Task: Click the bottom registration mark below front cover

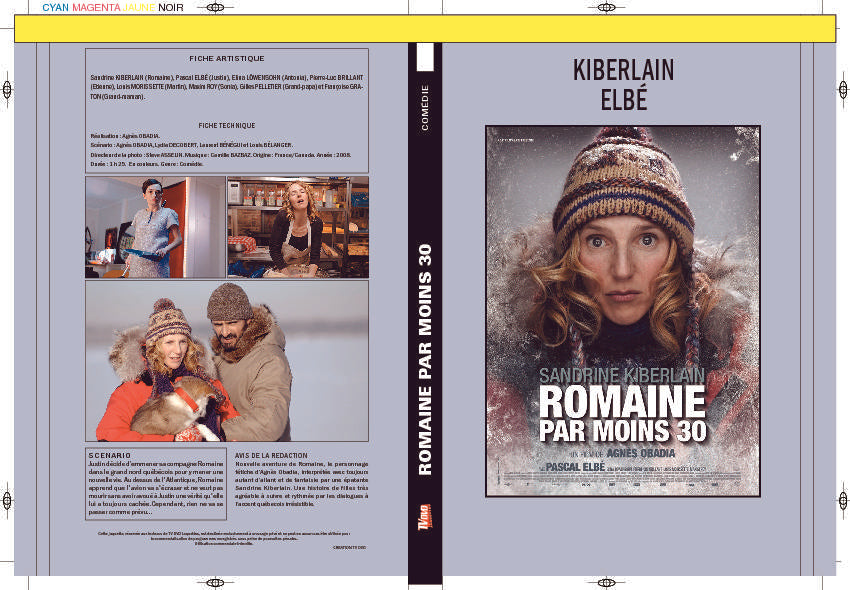Action: 606,583
